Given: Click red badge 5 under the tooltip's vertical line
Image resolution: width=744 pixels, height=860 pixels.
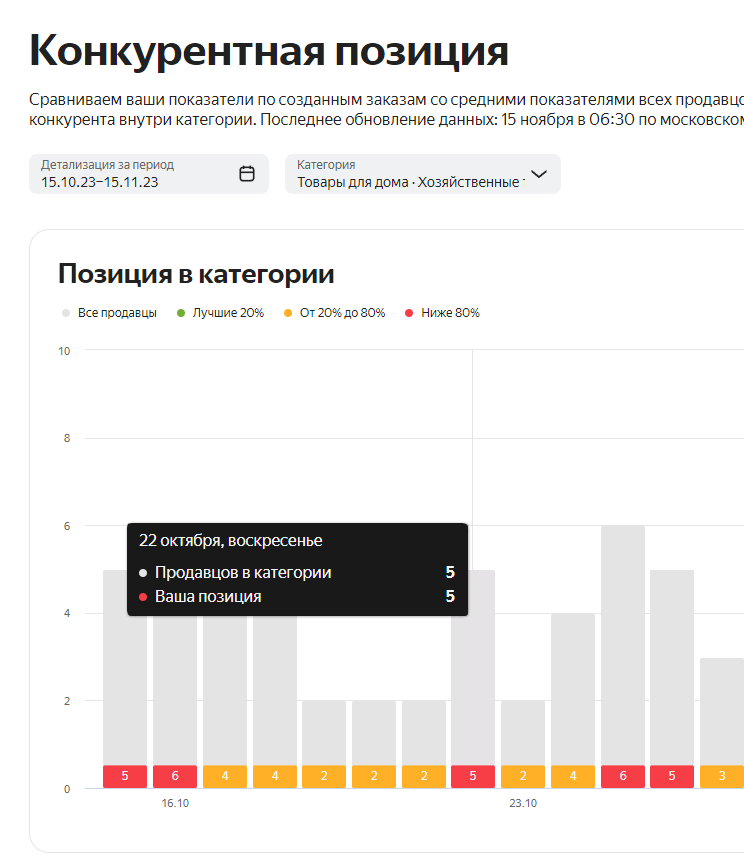Looking at the screenshot, I should pos(473,776).
